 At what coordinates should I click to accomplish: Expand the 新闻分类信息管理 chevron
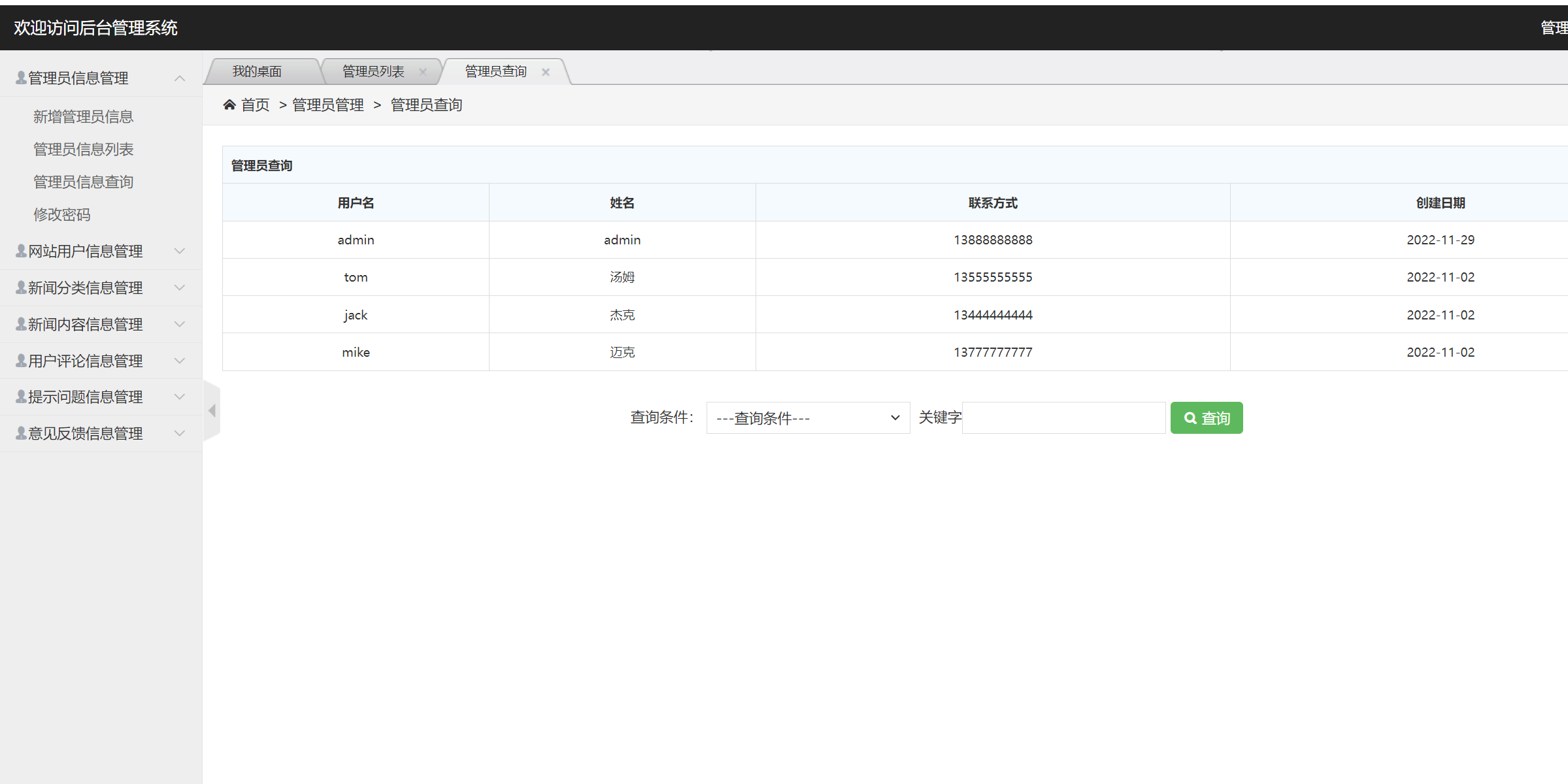coord(180,287)
